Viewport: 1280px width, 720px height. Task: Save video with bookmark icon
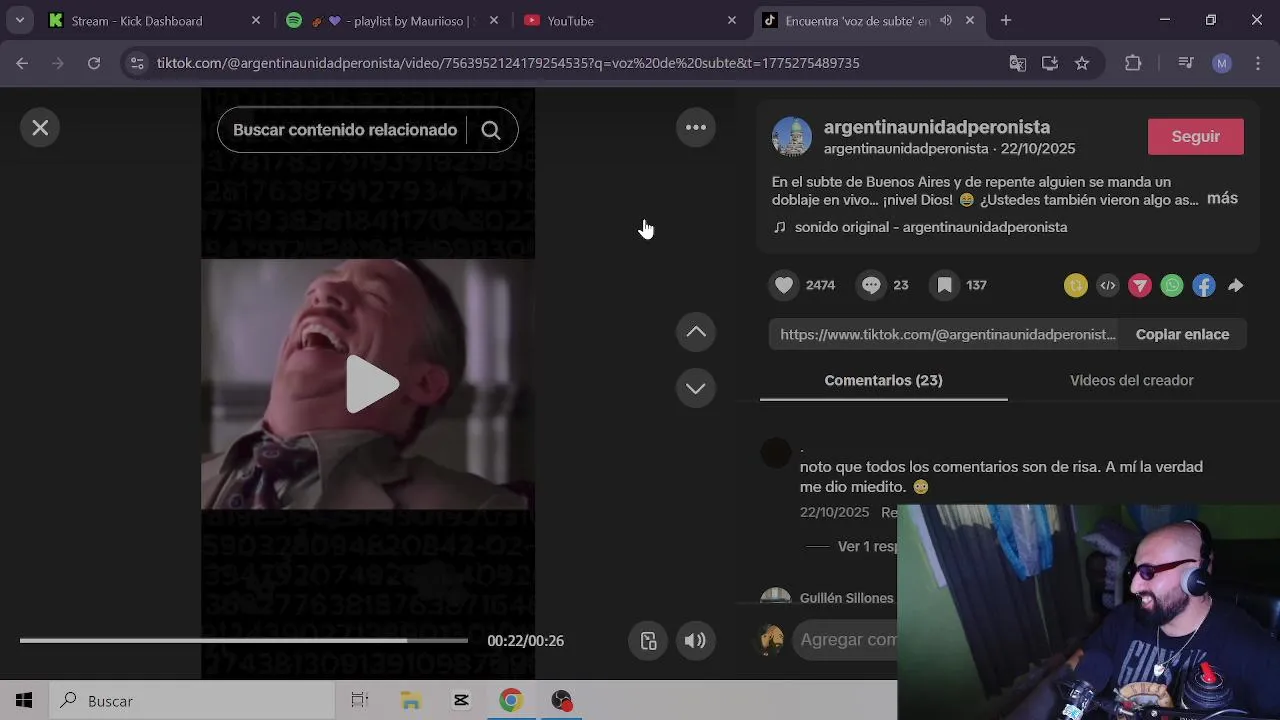coord(944,285)
